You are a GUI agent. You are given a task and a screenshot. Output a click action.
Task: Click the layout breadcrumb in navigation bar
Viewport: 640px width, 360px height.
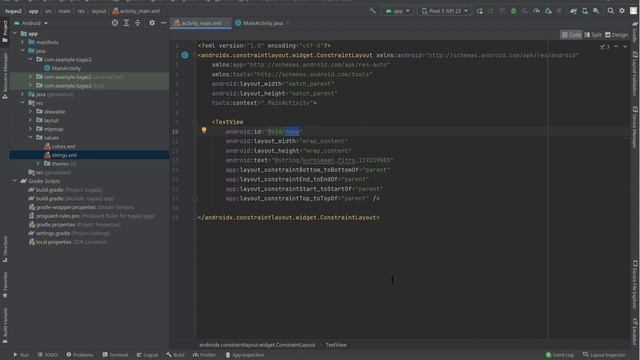[99, 11]
